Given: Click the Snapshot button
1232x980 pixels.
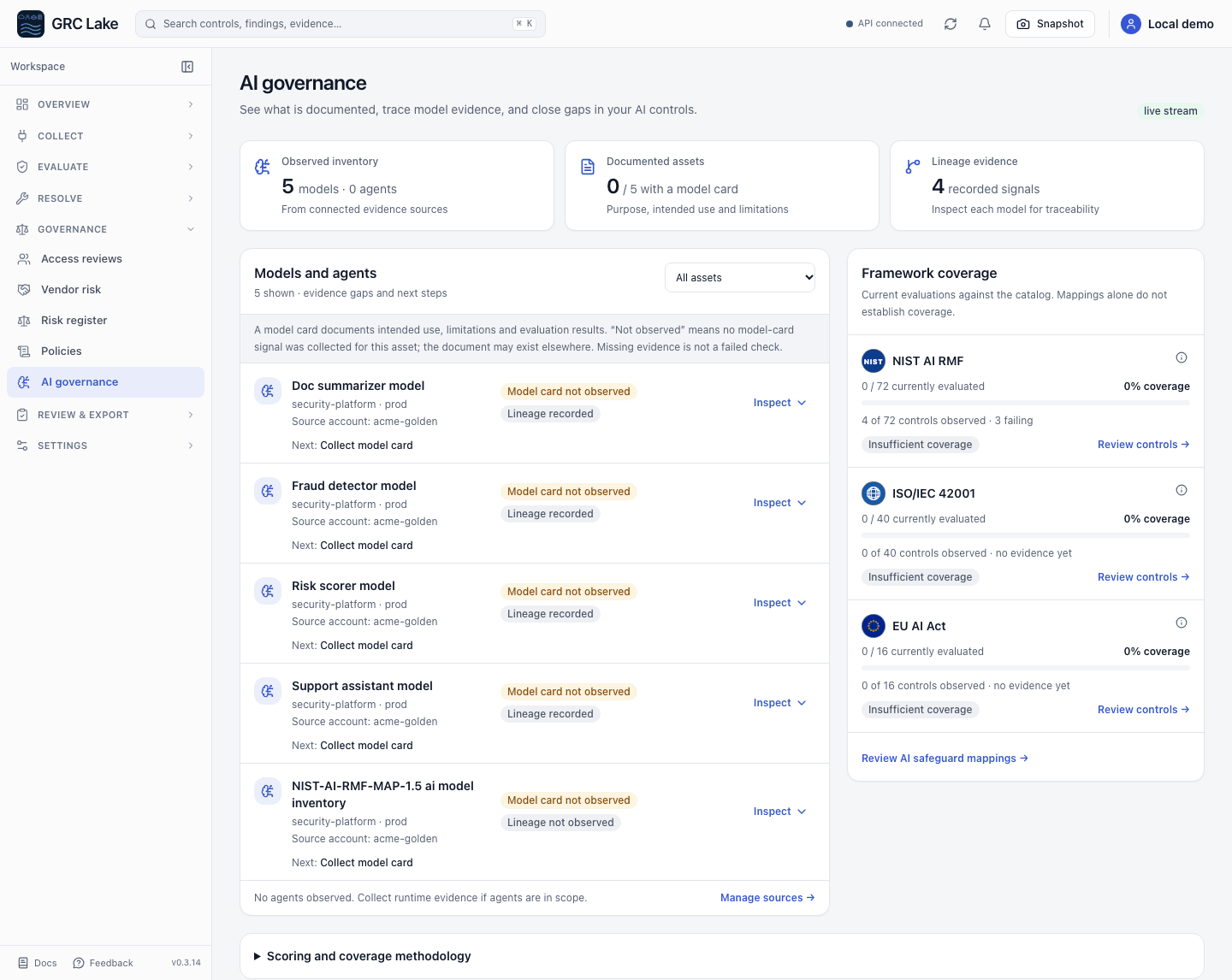Looking at the screenshot, I should [x=1050, y=24].
